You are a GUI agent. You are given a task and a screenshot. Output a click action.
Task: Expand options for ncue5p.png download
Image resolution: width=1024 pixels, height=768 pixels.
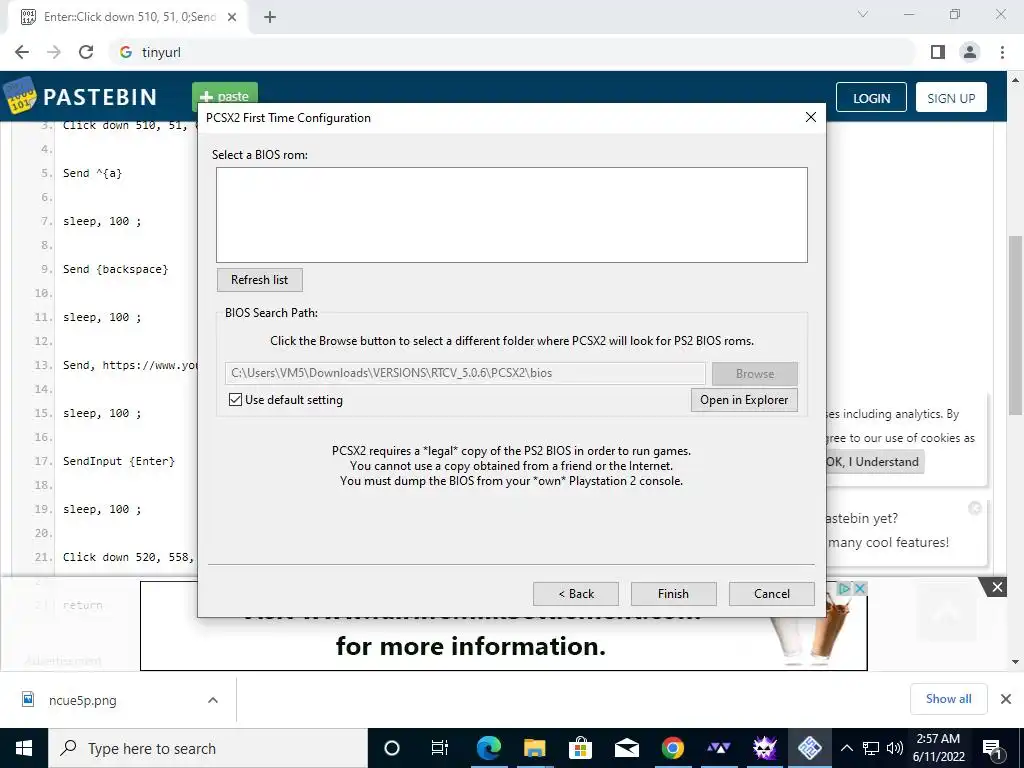click(212, 700)
